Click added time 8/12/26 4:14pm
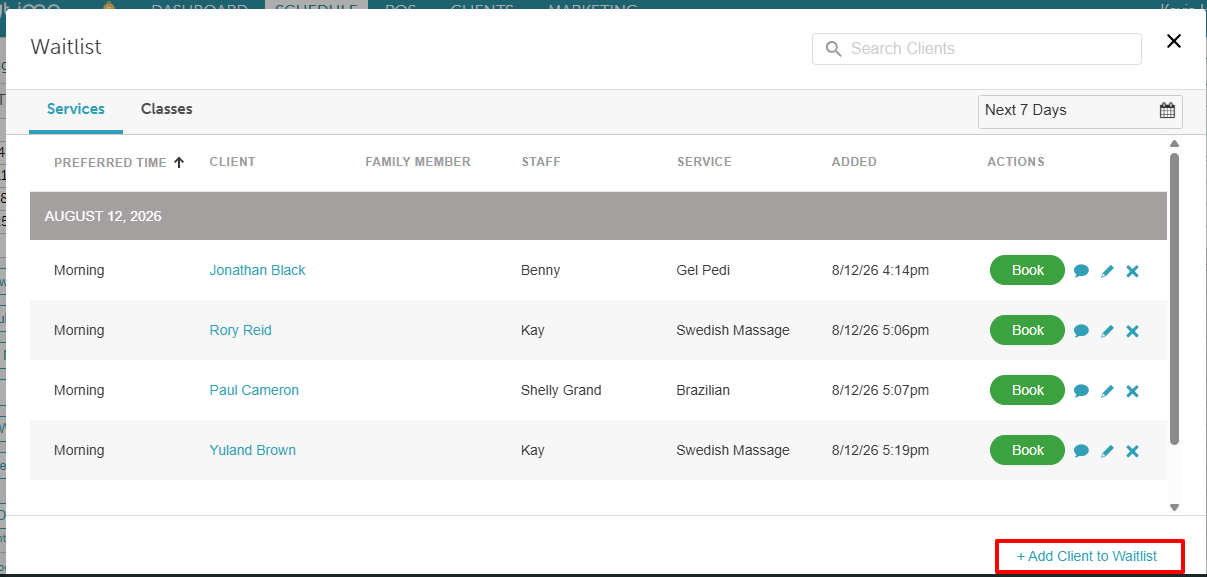 (x=880, y=270)
